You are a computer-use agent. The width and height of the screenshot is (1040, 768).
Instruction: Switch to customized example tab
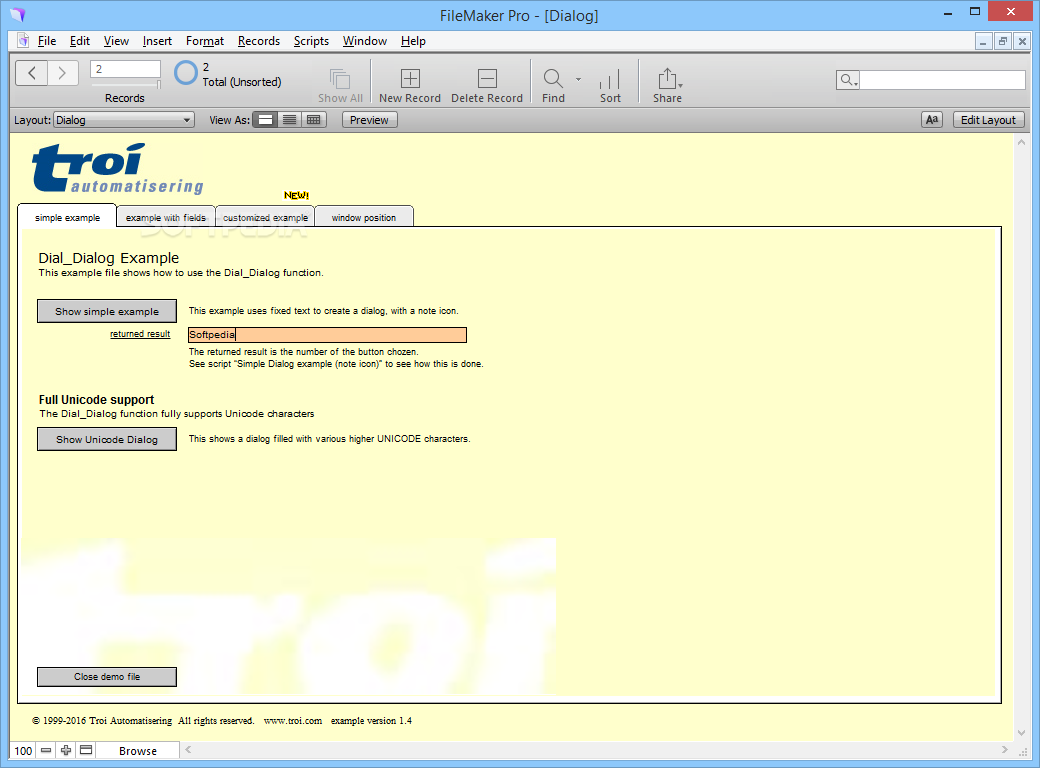click(265, 217)
